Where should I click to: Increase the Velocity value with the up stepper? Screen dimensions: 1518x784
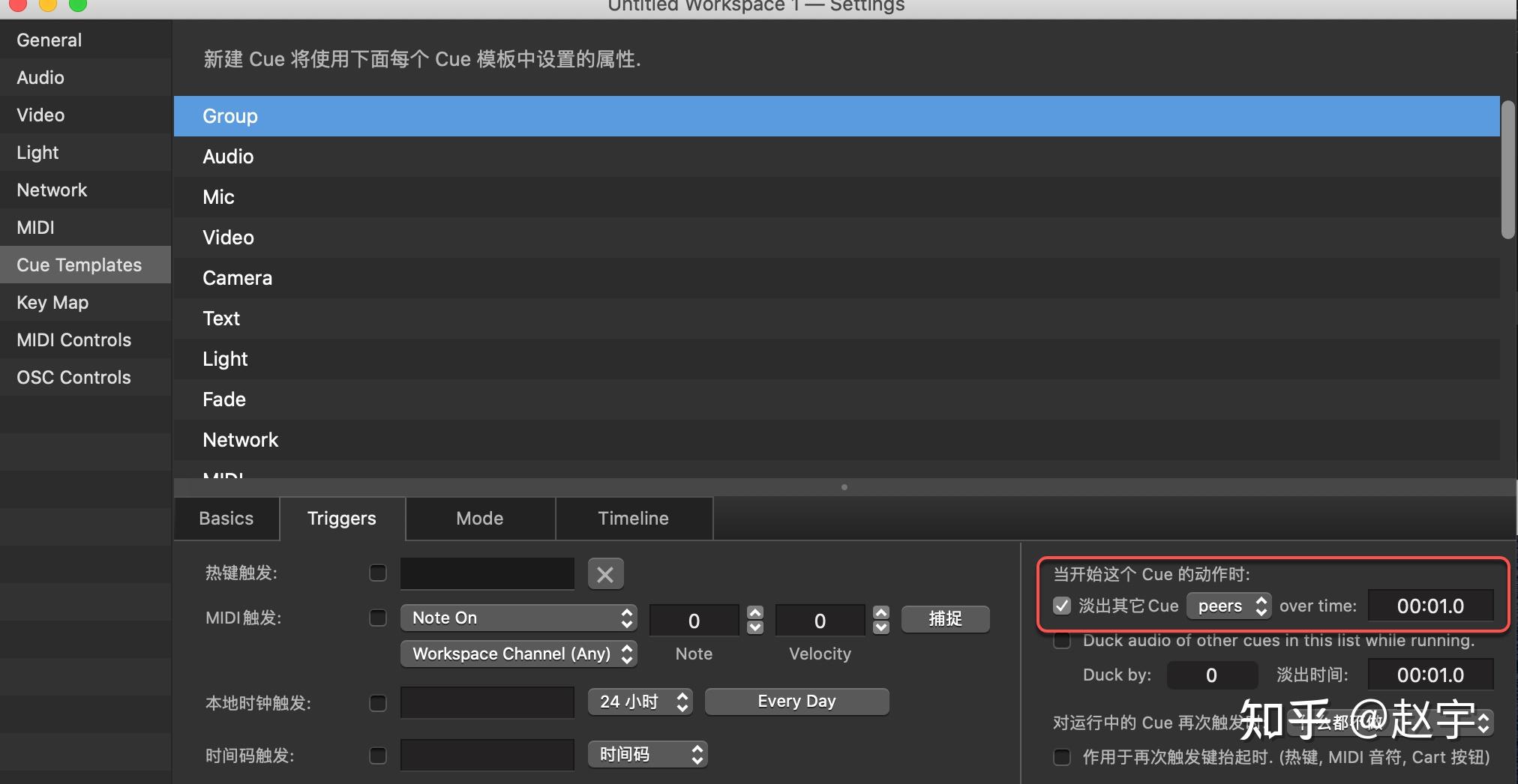881,612
